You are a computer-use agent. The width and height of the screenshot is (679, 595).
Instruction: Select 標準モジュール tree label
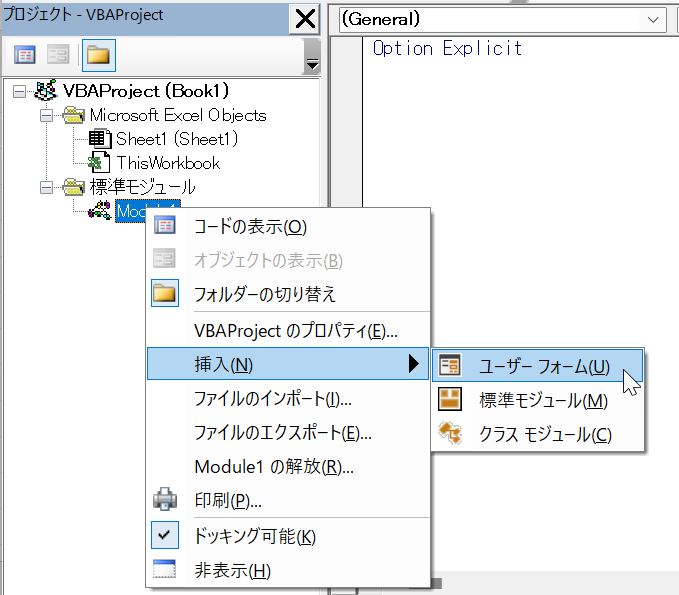point(142,187)
